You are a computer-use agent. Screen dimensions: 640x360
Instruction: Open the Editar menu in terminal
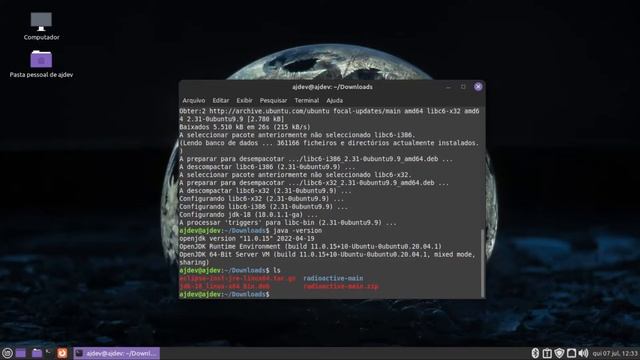pos(220,100)
